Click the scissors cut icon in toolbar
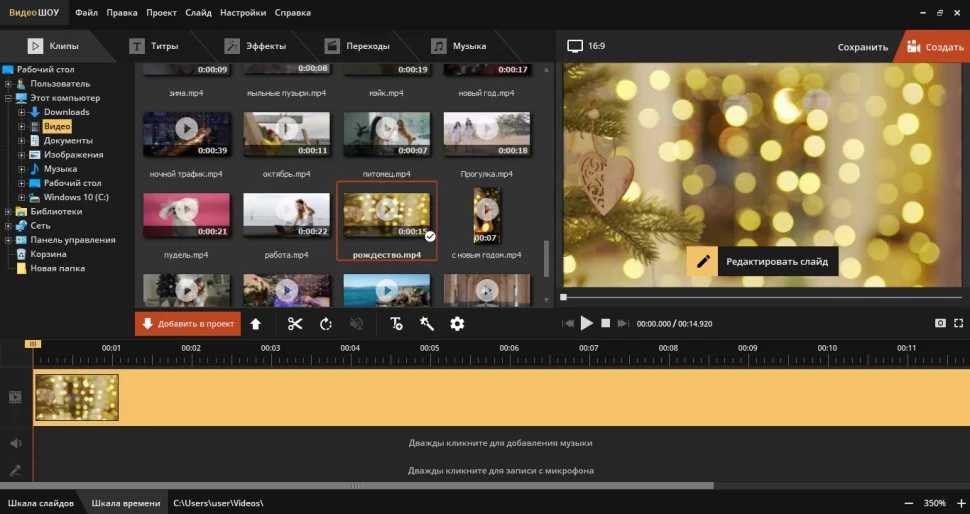This screenshot has height=514, width=970. [295, 324]
